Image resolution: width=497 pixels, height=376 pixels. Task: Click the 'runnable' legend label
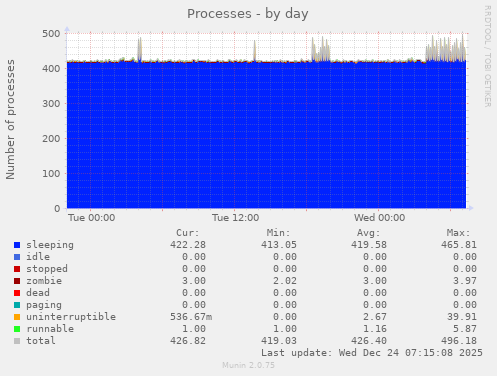(50, 329)
